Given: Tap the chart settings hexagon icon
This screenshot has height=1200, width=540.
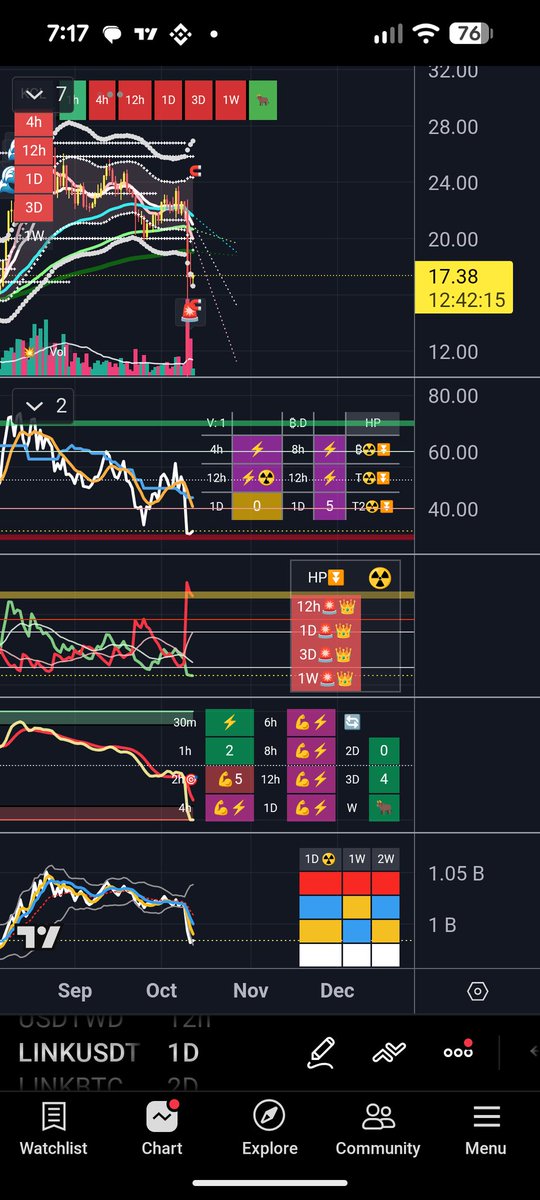Looking at the screenshot, I should tap(478, 991).
